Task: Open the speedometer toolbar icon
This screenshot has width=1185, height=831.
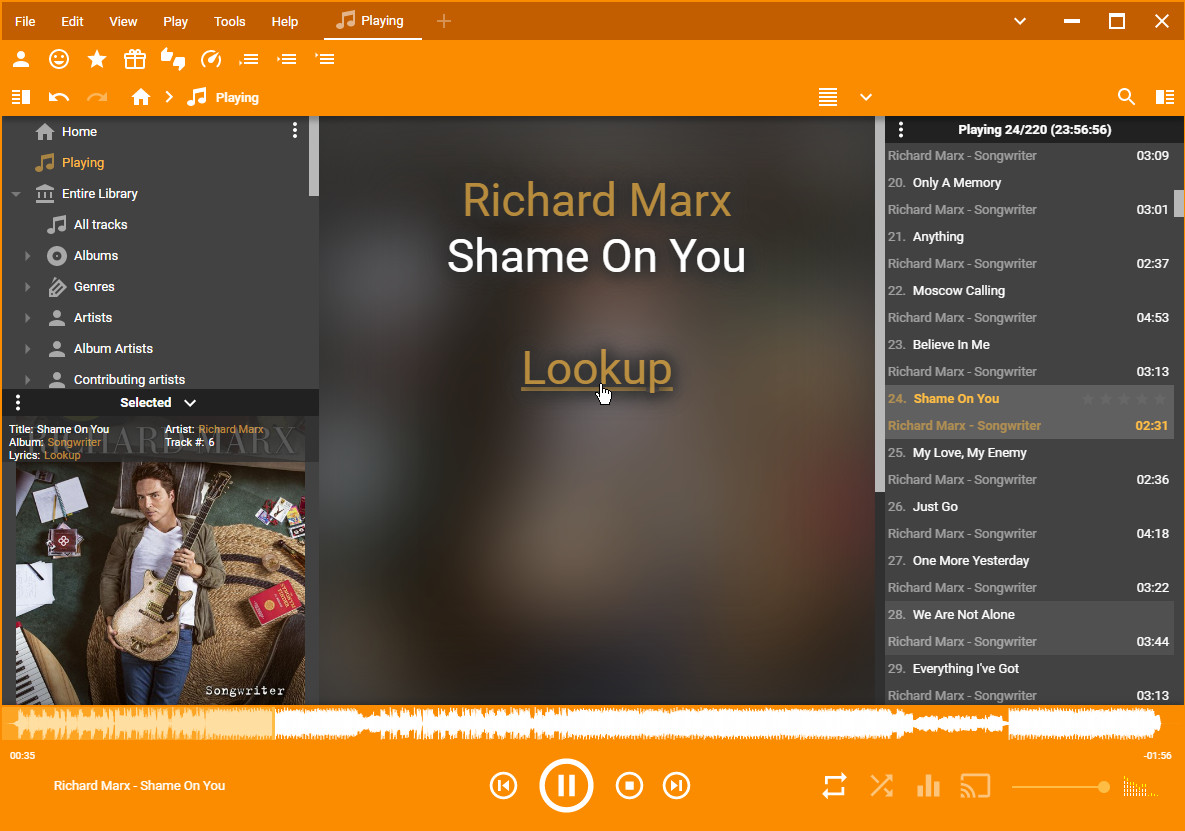Action: (211, 59)
